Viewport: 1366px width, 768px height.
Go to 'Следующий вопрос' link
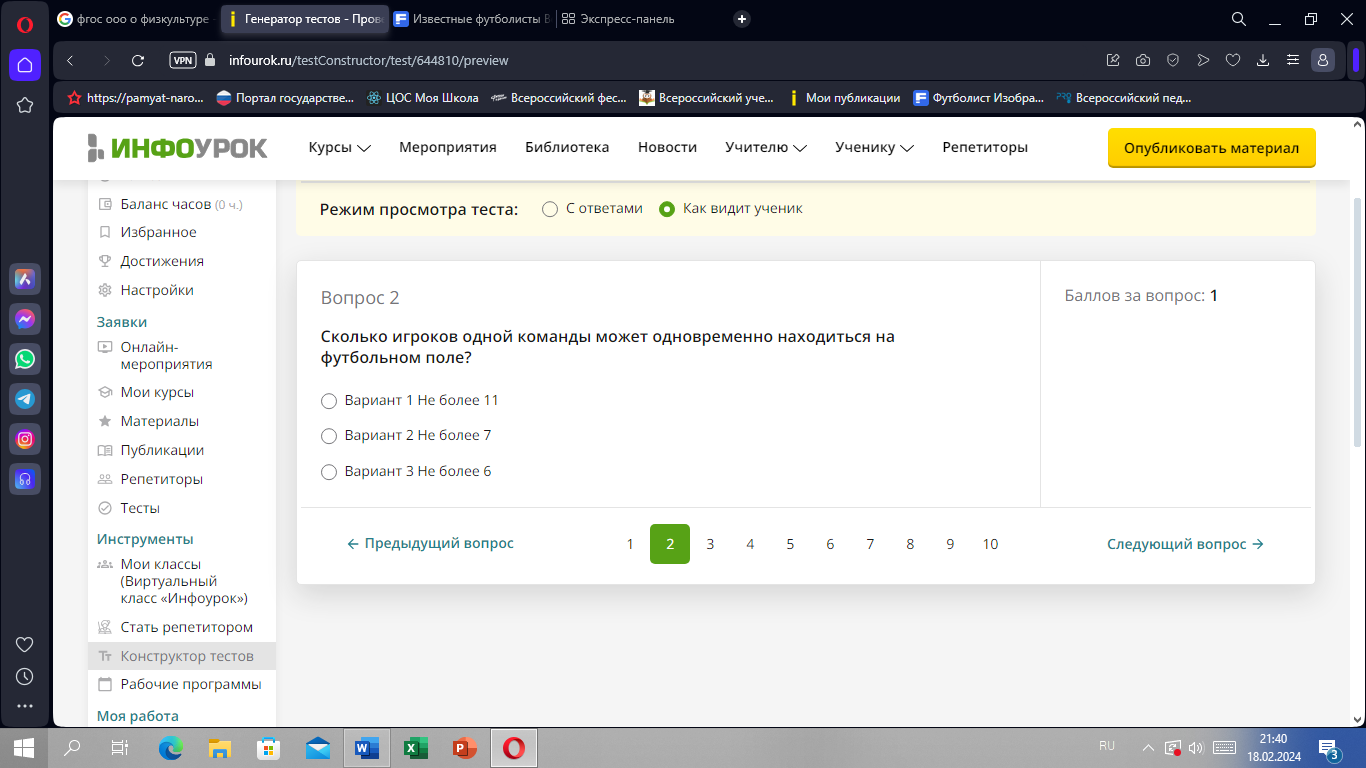tap(1185, 544)
